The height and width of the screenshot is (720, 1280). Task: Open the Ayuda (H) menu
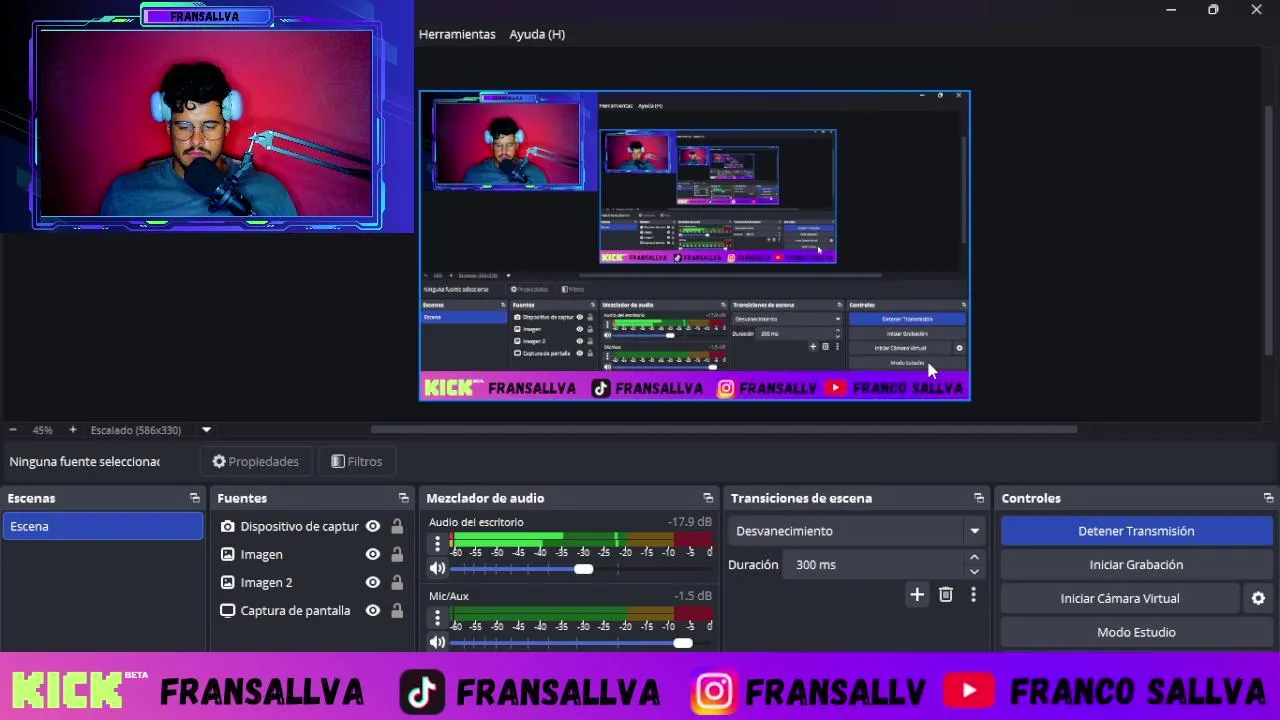pyautogui.click(x=537, y=34)
